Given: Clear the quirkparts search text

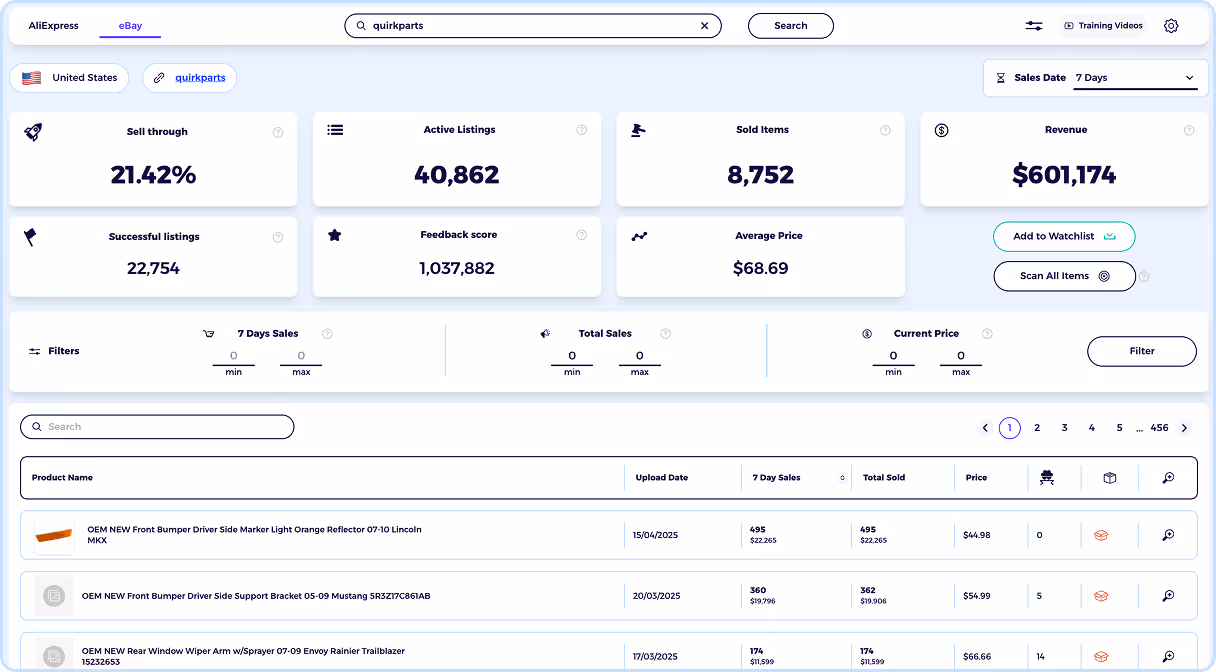Looking at the screenshot, I should coord(704,26).
